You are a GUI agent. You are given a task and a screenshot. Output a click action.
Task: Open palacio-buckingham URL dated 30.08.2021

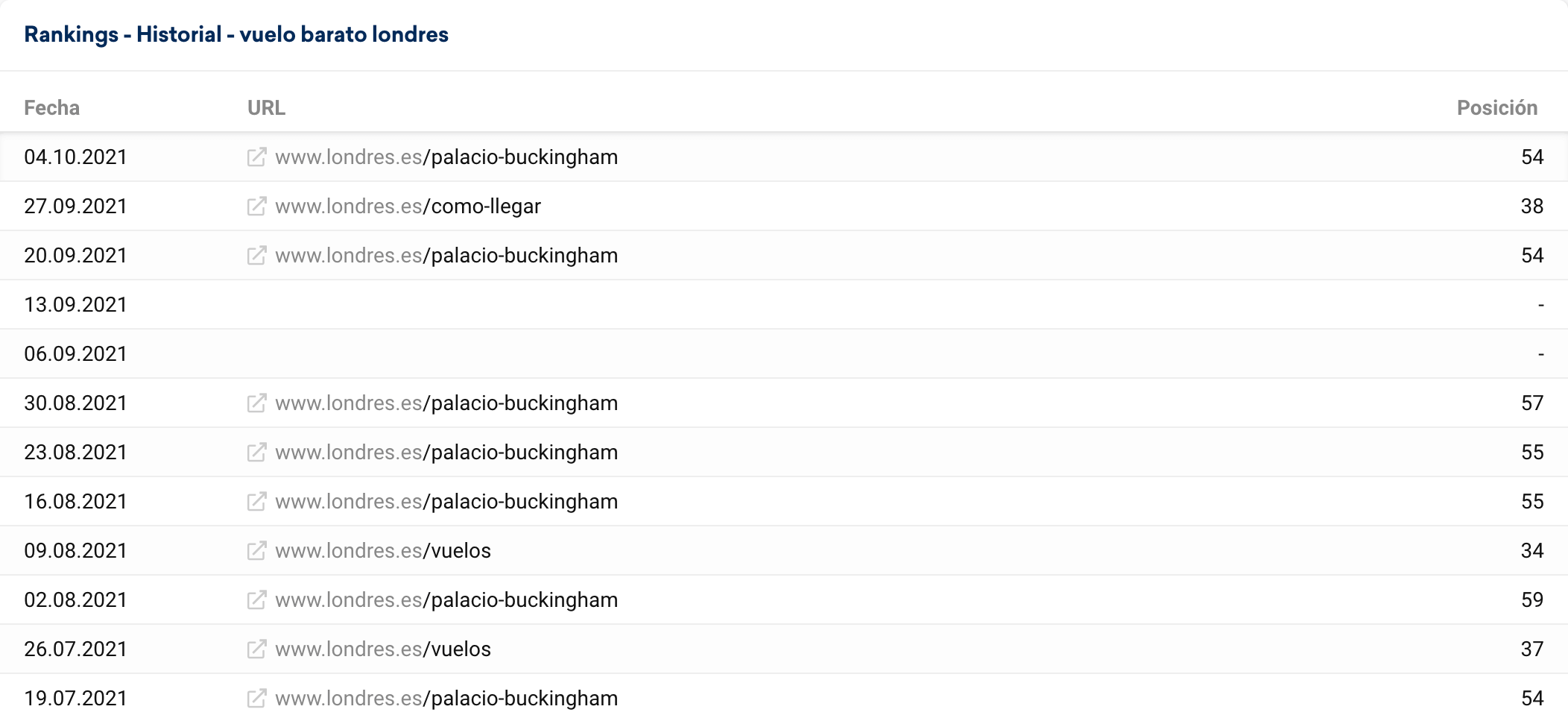[x=446, y=403]
